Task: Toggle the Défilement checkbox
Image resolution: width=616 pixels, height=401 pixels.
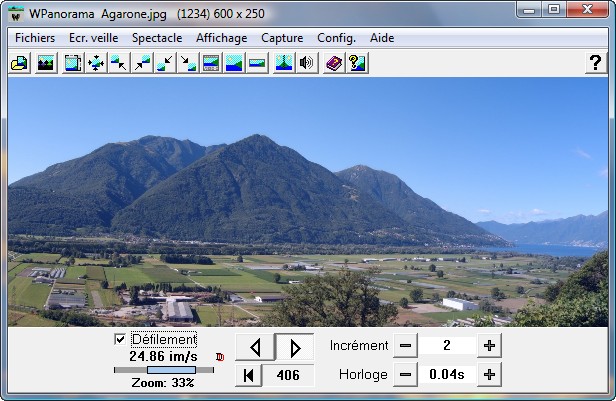Action: click(121, 340)
